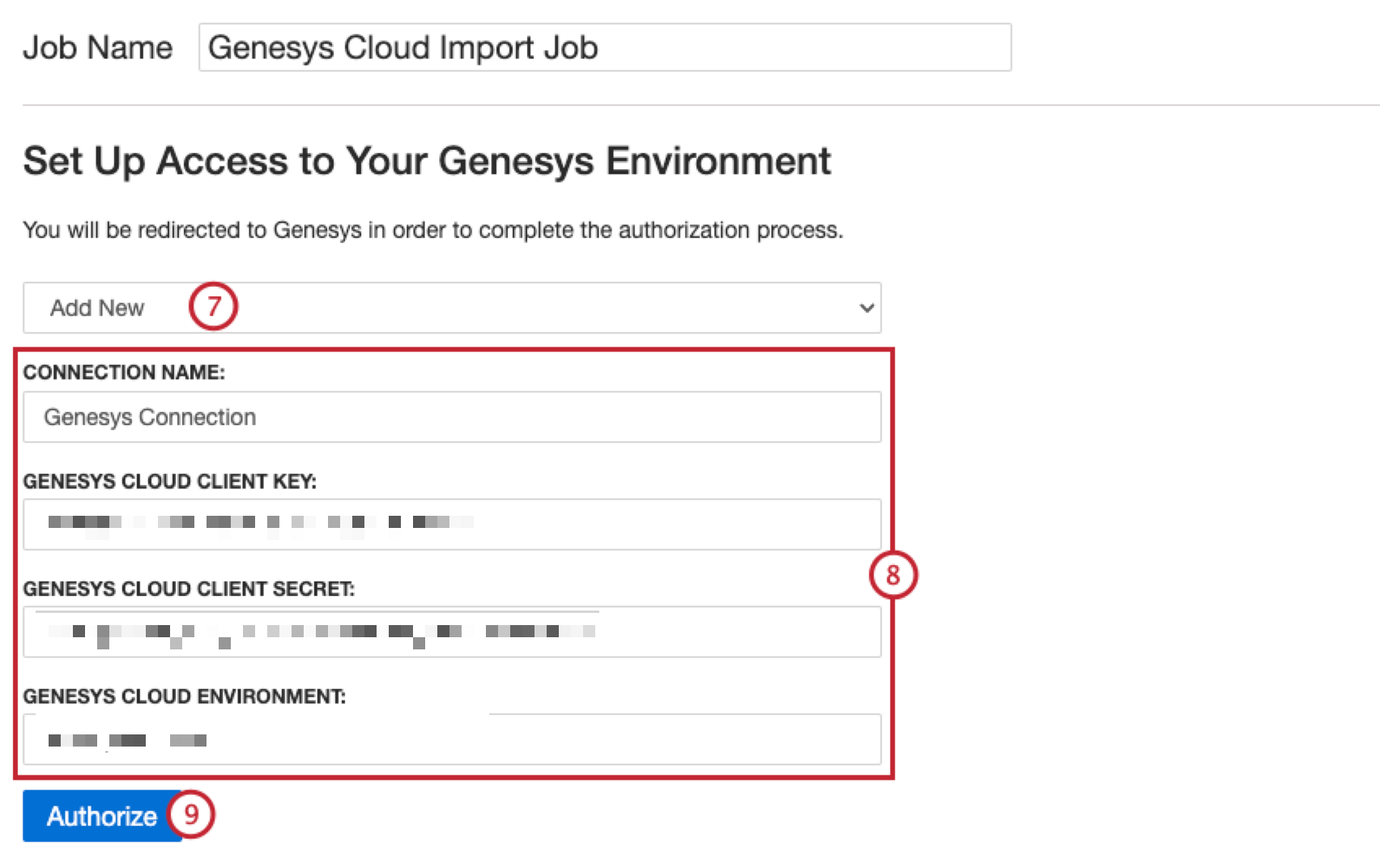
Task: Click the numbered callout 8 marker
Action: coord(892,577)
